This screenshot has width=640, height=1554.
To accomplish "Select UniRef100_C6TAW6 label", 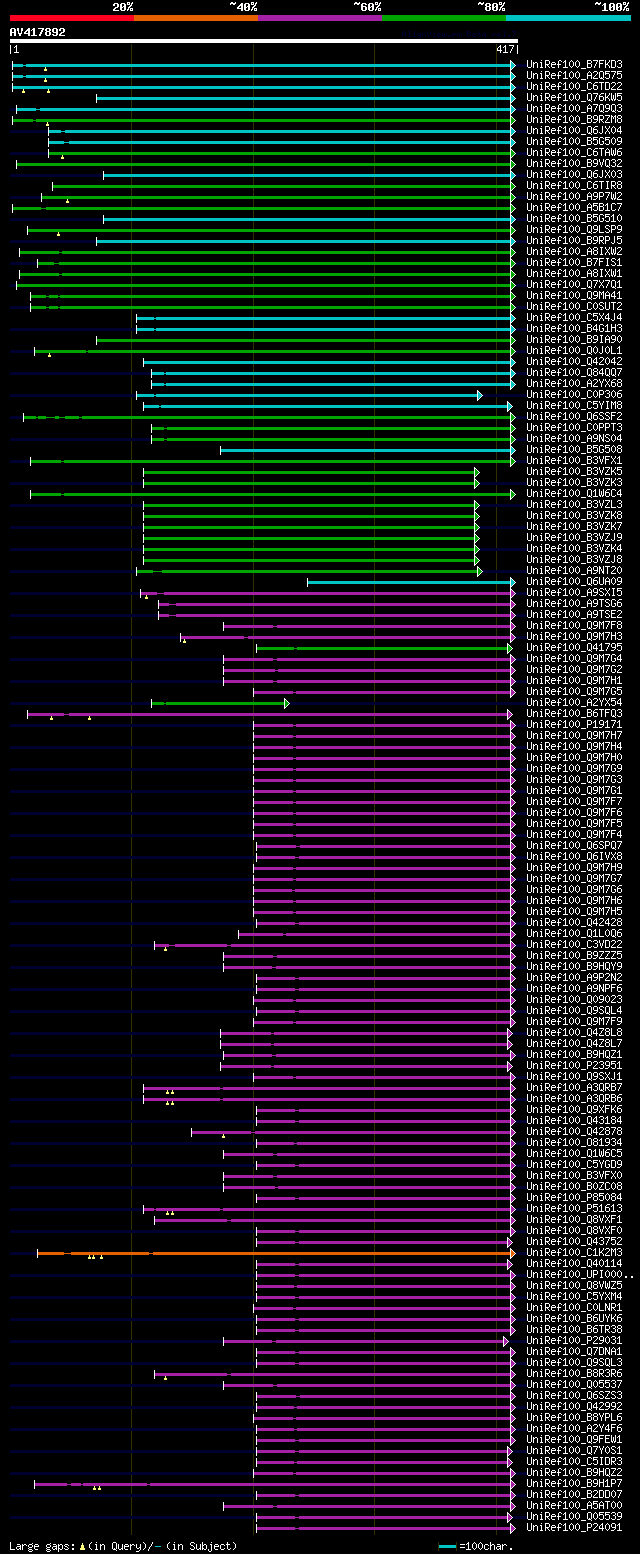I will pyautogui.click(x=574, y=152).
